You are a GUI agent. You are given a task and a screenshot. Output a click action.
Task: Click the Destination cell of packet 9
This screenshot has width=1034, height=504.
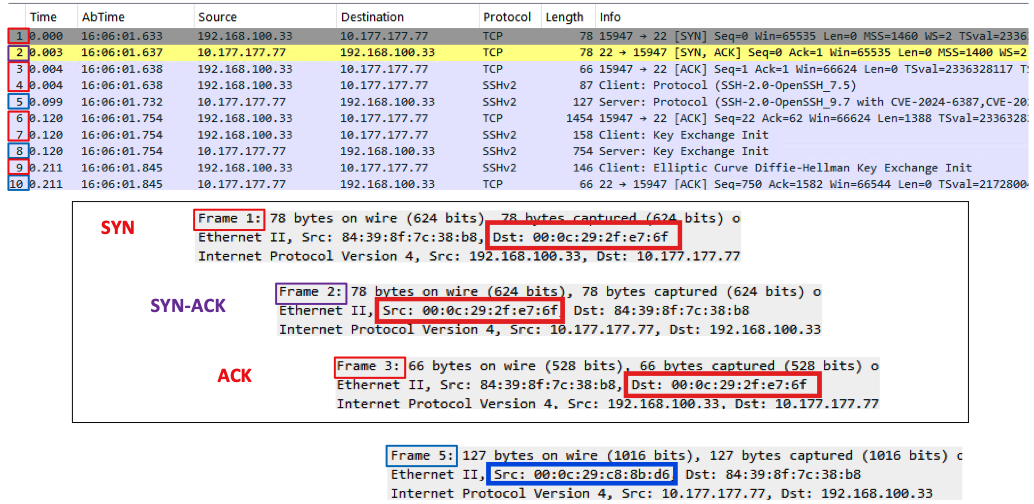(384, 168)
